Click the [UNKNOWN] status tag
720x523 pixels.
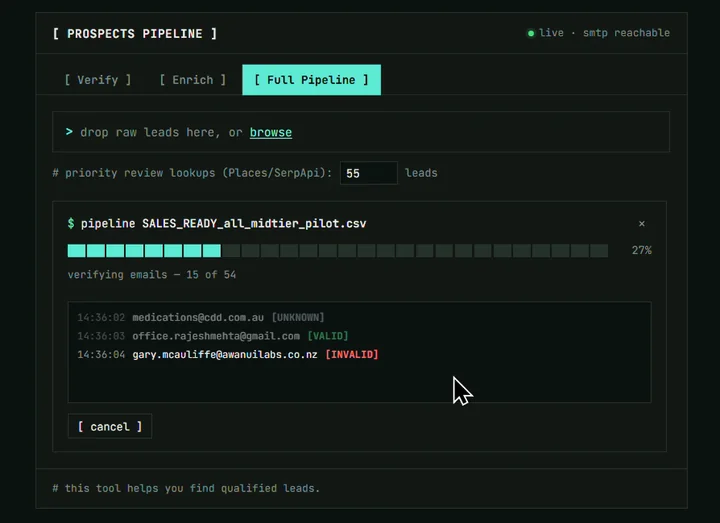[x=298, y=317]
